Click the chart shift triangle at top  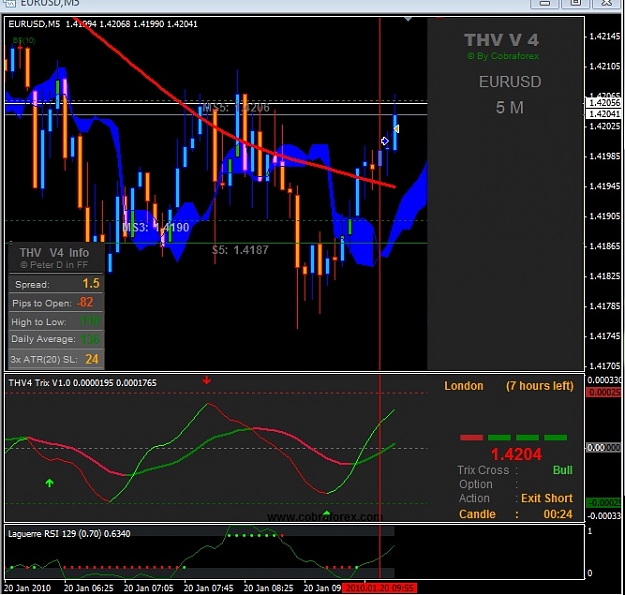pos(408,19)
